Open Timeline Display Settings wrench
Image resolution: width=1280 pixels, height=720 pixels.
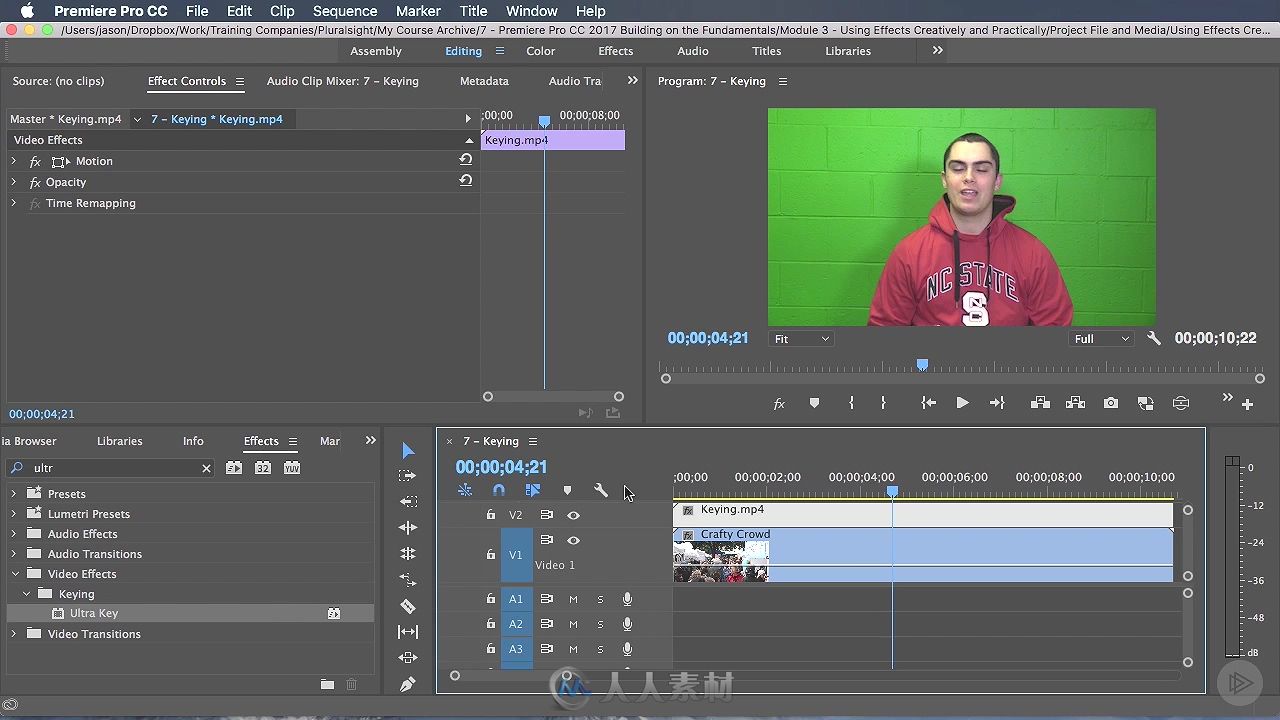pyautogui.click(x=601, y=490)
